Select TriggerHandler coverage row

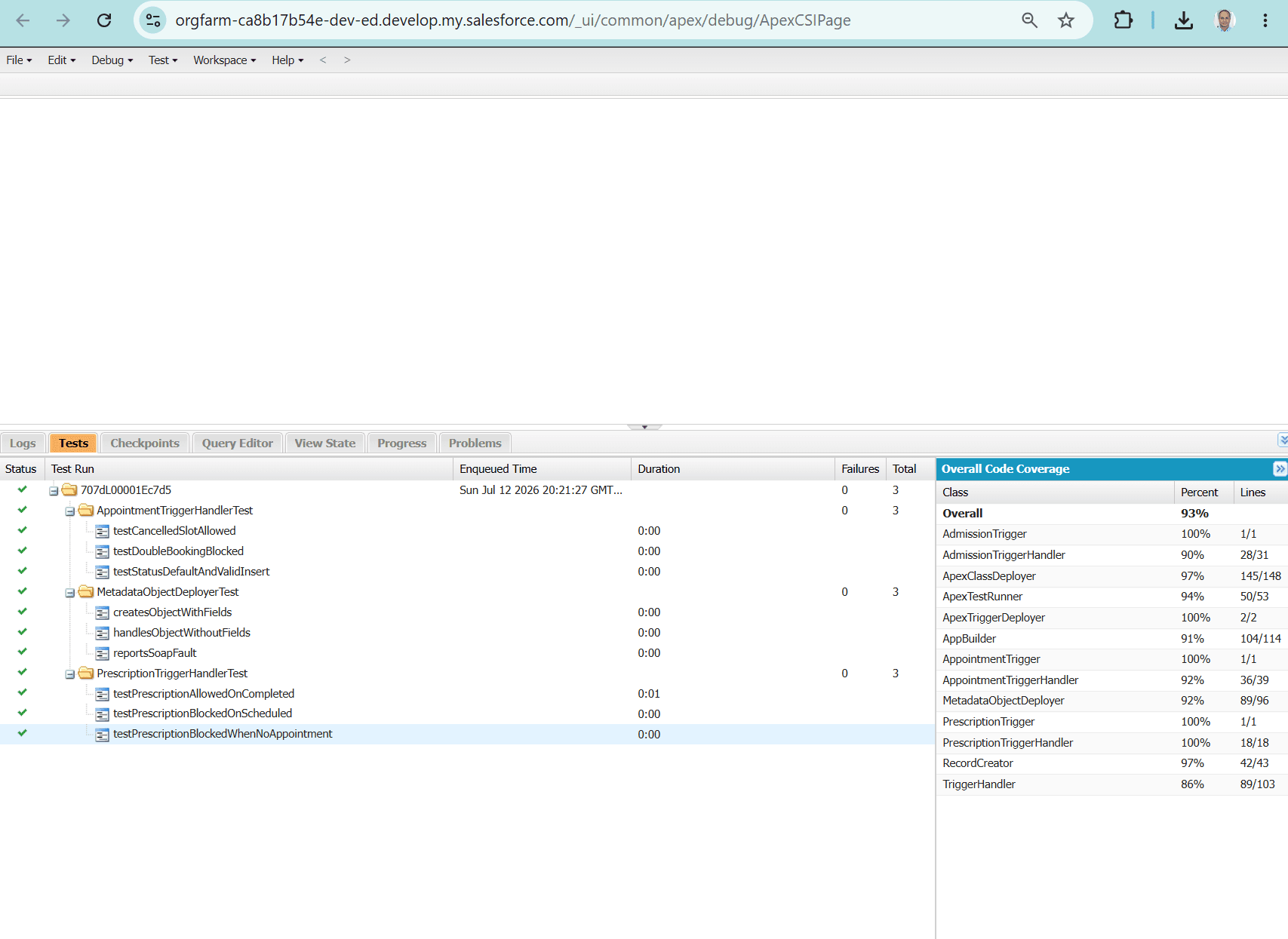click(1112, 784)
